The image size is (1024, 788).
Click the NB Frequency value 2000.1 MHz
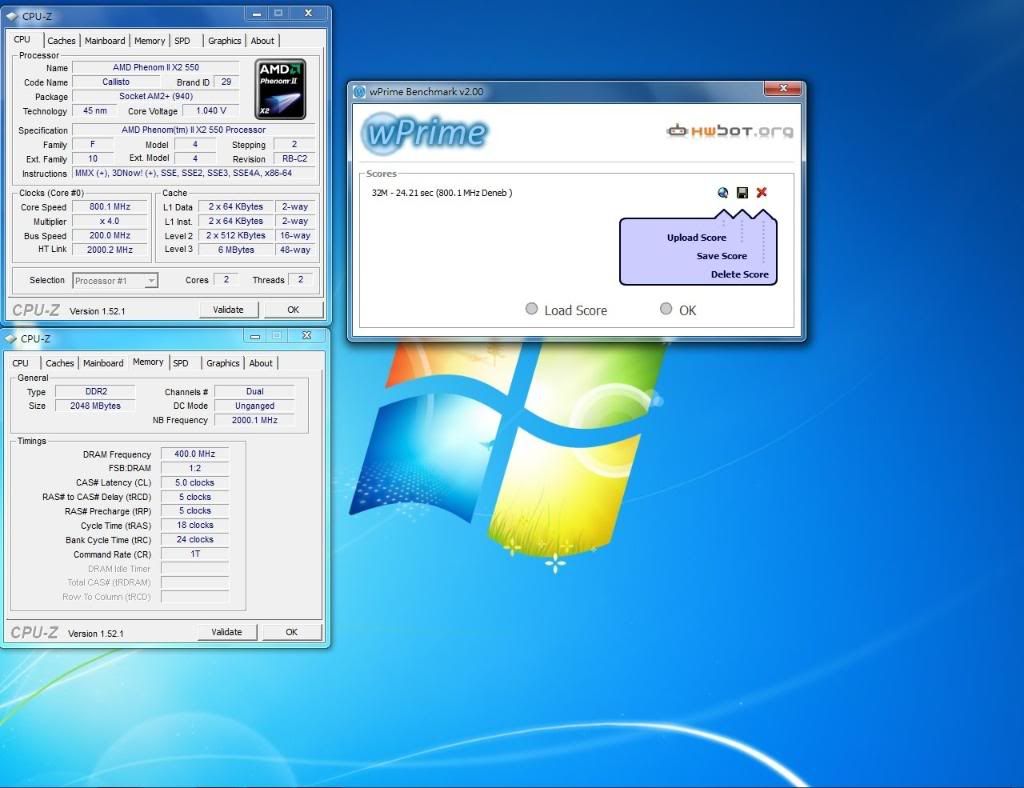(255, 420)
